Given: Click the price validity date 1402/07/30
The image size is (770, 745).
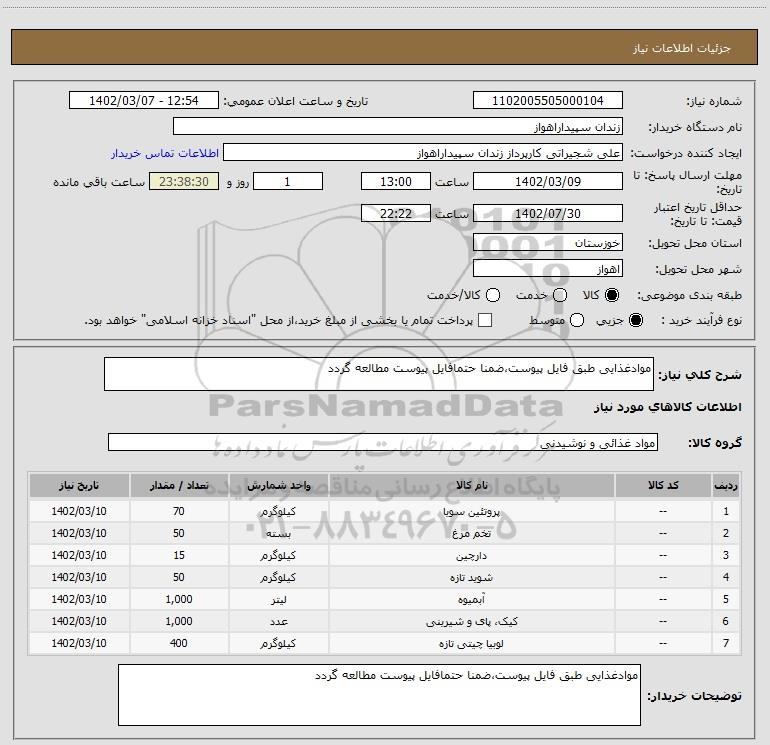Looking at the screenshot, I should click(x=548, y=213).
